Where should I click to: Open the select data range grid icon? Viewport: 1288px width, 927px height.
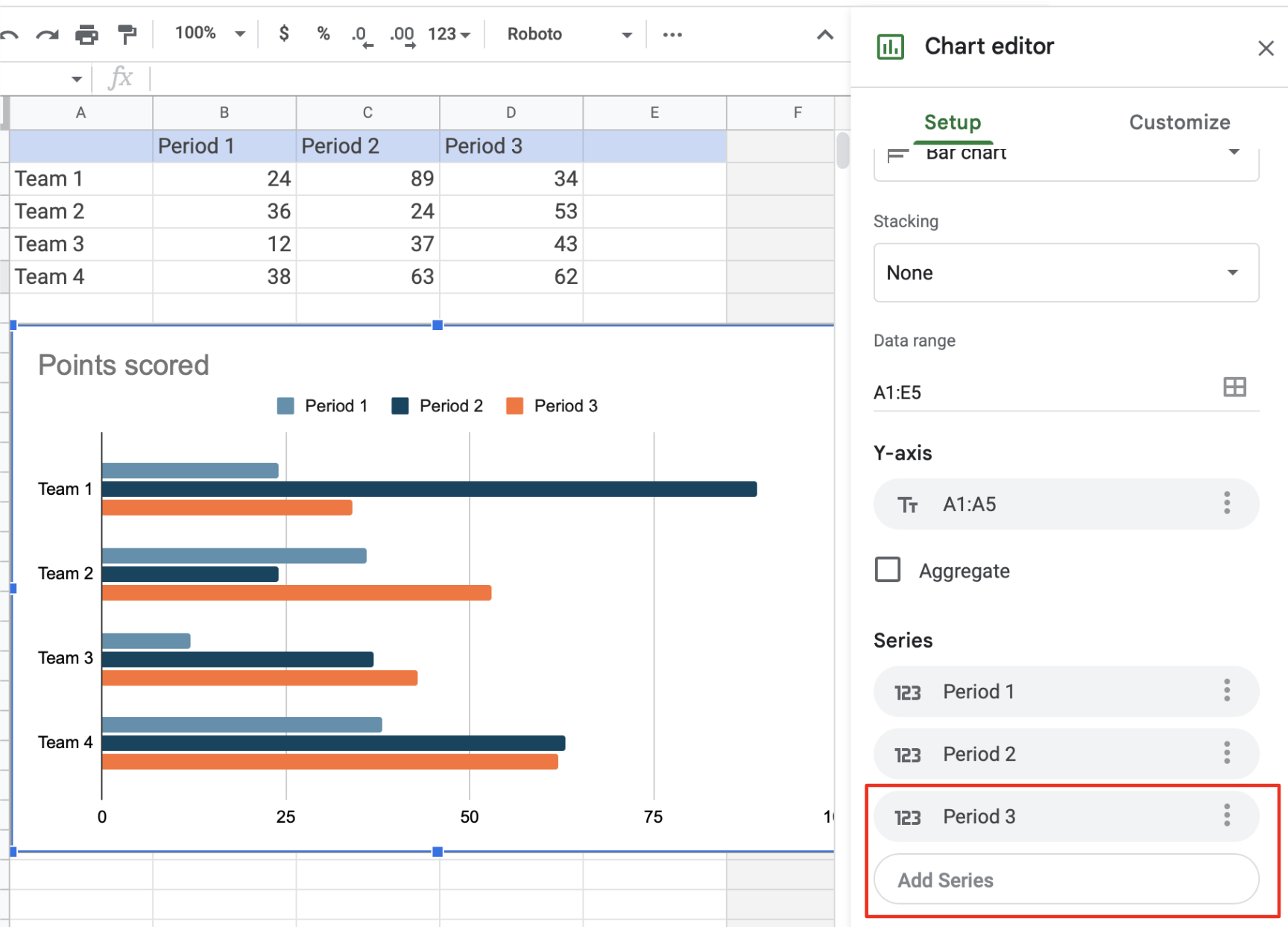tap(1234, 387)
